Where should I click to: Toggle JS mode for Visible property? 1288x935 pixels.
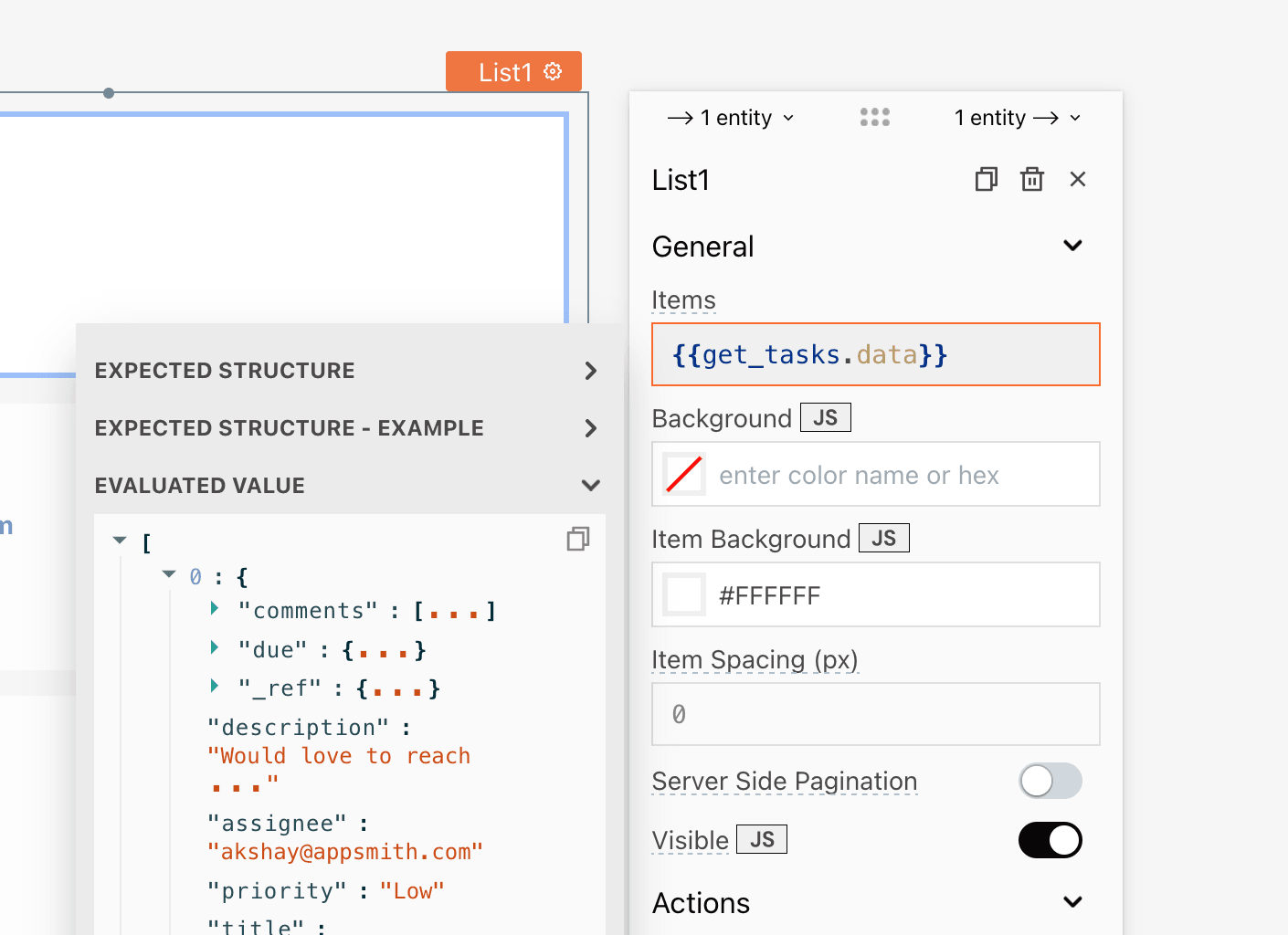(x=761, y=839)
